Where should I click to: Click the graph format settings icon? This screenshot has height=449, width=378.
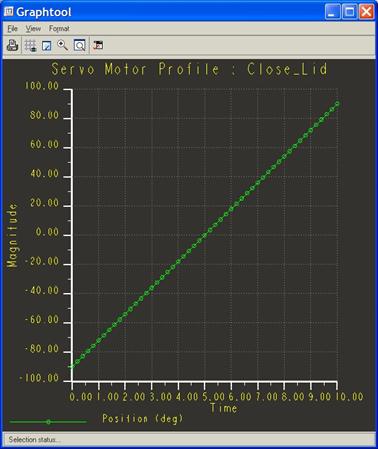pyautogui.click(x=98, y=45)
